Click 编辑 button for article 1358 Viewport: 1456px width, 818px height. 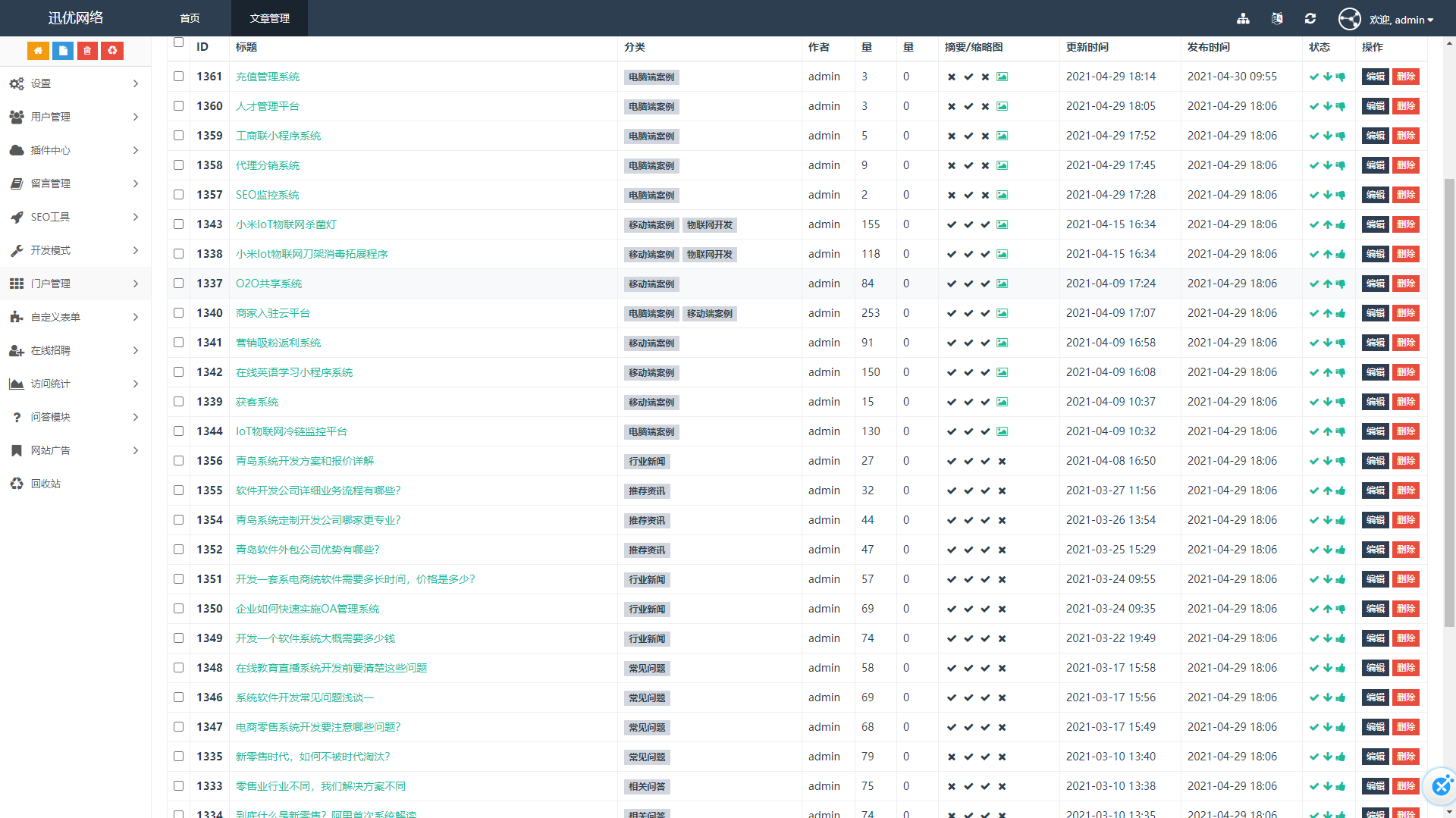pyautogui.click(x=1375, y=165)
